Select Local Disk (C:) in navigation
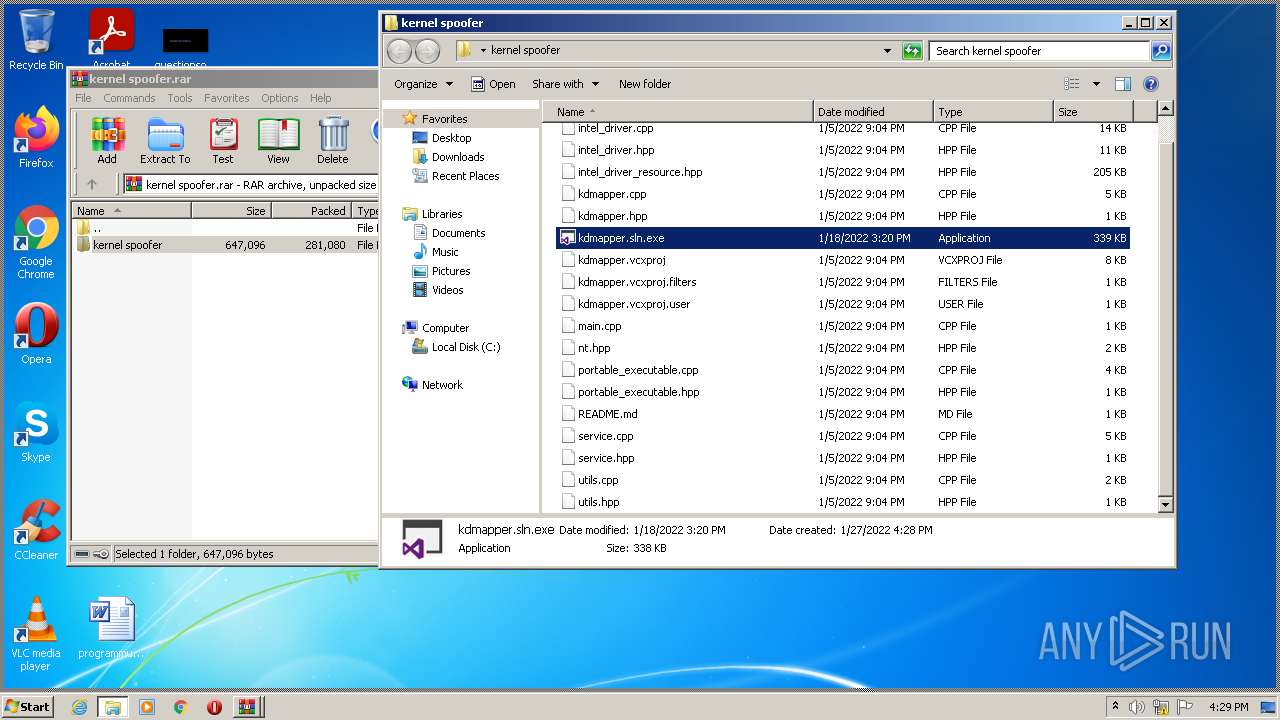Screen dimensions: 1280x720 click(x=466, y=347)
